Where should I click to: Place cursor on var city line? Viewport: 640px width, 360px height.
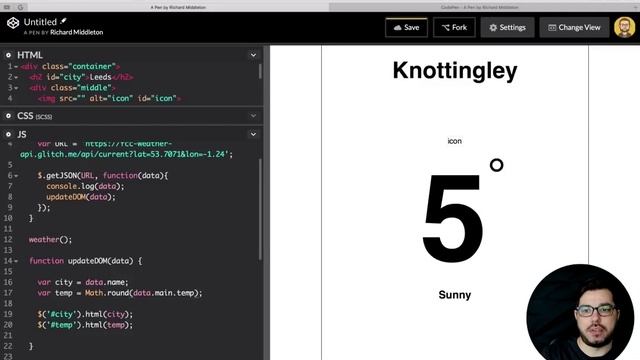[x=83, y=282]
